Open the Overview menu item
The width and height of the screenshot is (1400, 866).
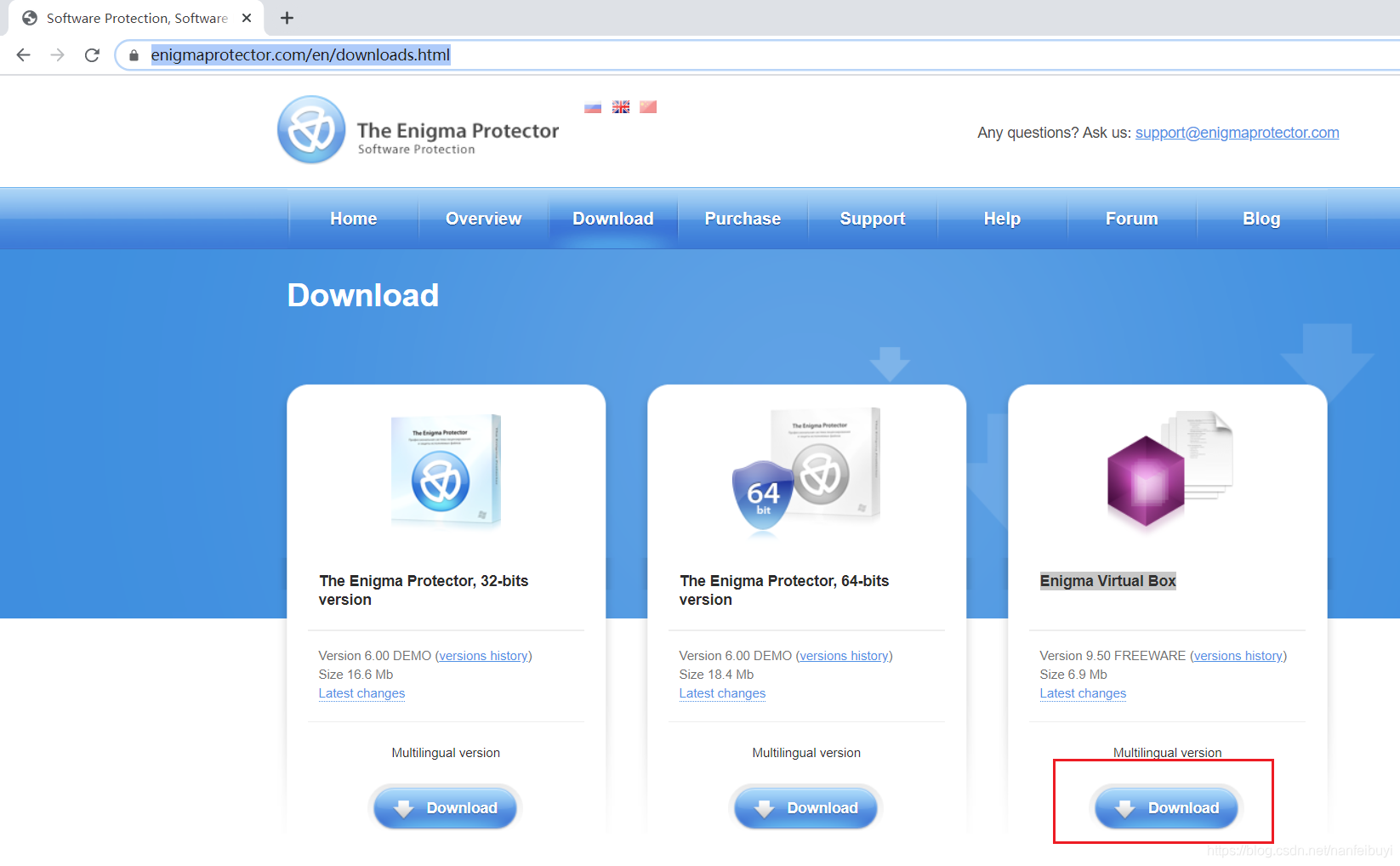click(483, 219)
